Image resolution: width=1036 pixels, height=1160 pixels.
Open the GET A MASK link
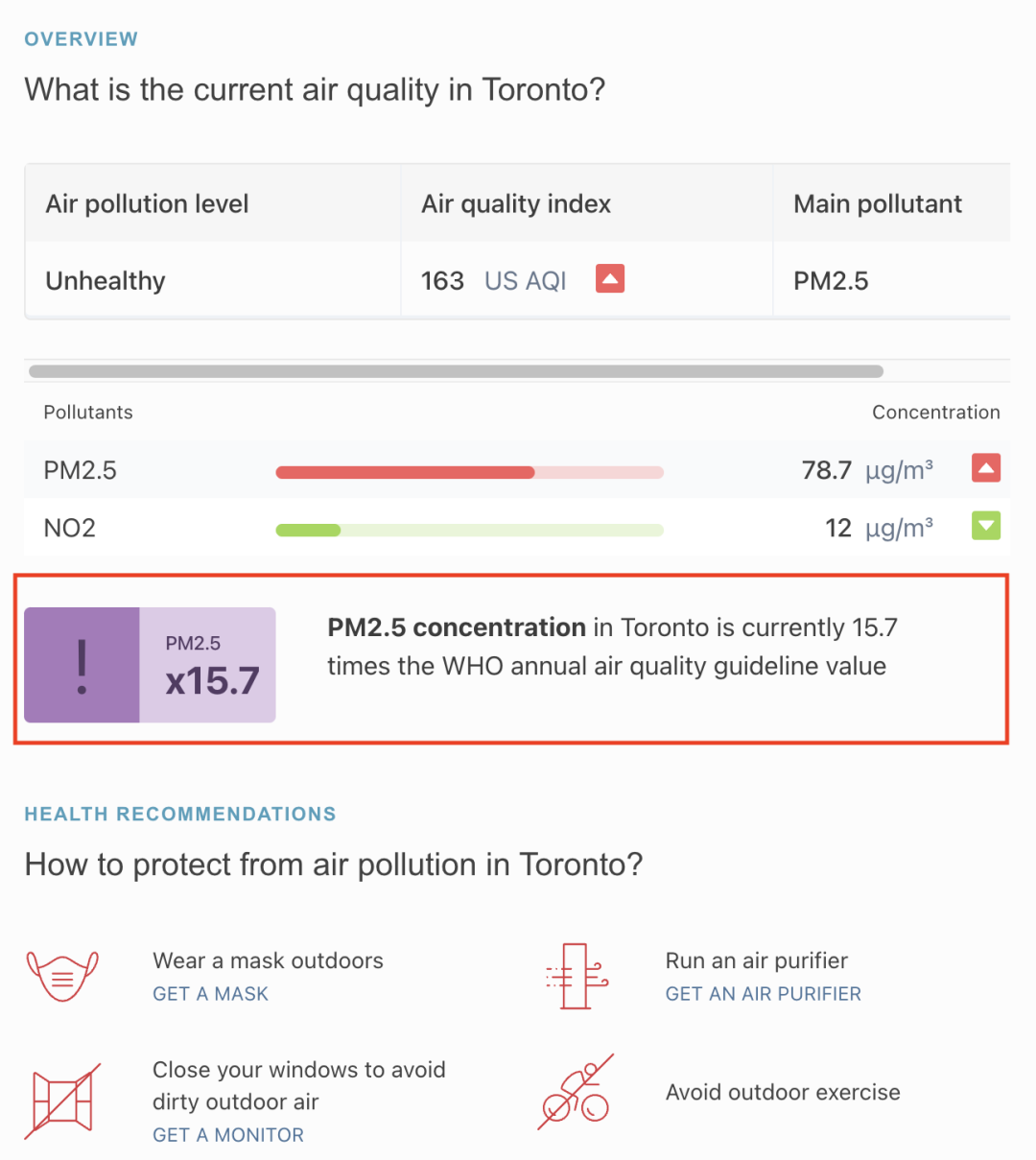[210, 994]
